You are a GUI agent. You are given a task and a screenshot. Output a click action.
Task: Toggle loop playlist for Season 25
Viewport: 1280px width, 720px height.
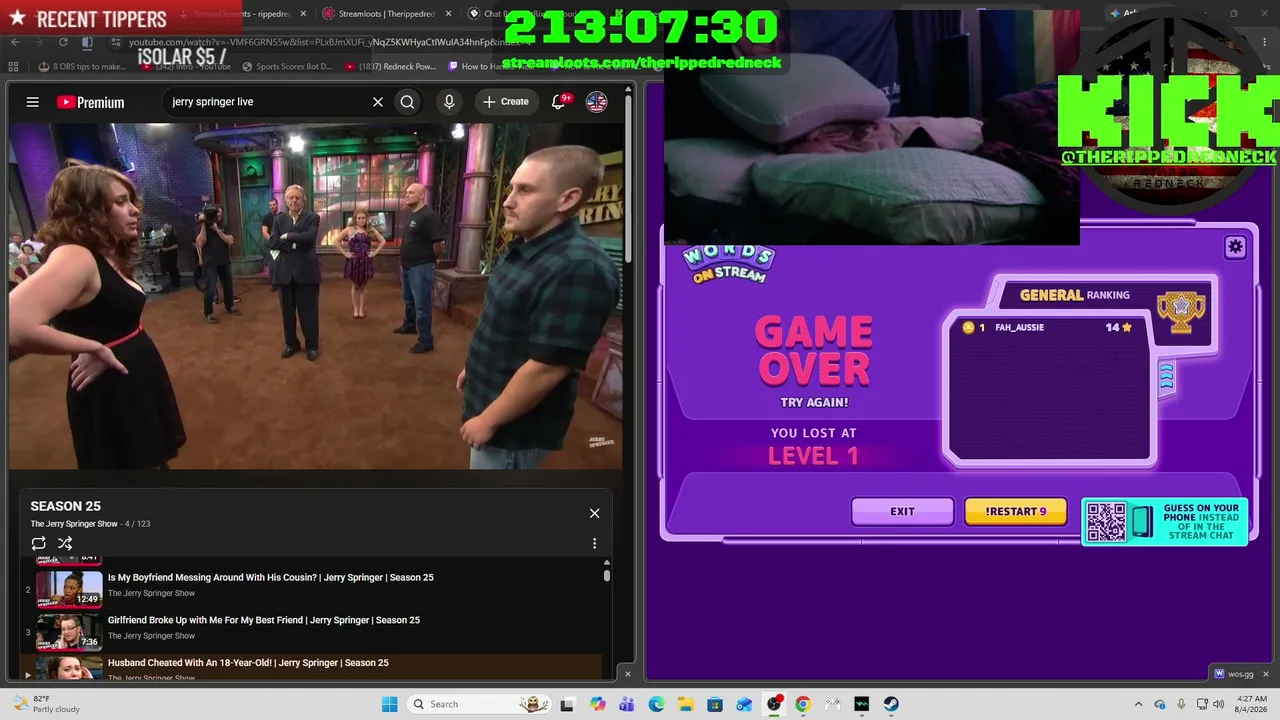point(39,543)
